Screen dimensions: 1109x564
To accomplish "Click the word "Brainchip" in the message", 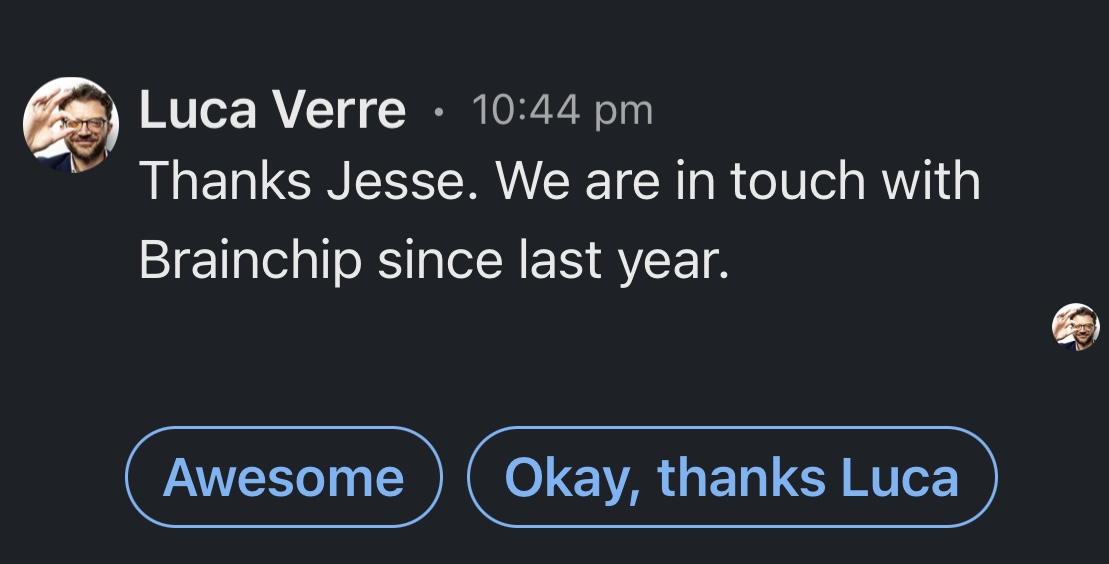I will [249, 260].
